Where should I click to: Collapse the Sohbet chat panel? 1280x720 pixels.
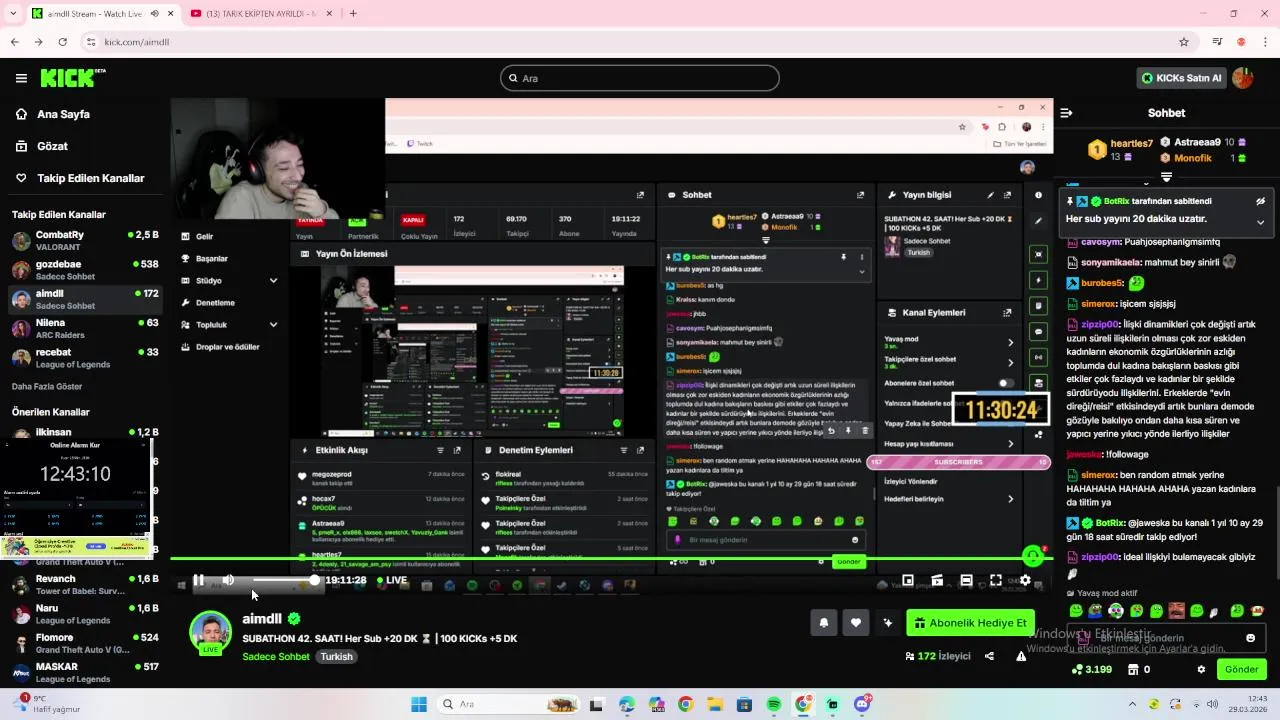coord(1066,113)
